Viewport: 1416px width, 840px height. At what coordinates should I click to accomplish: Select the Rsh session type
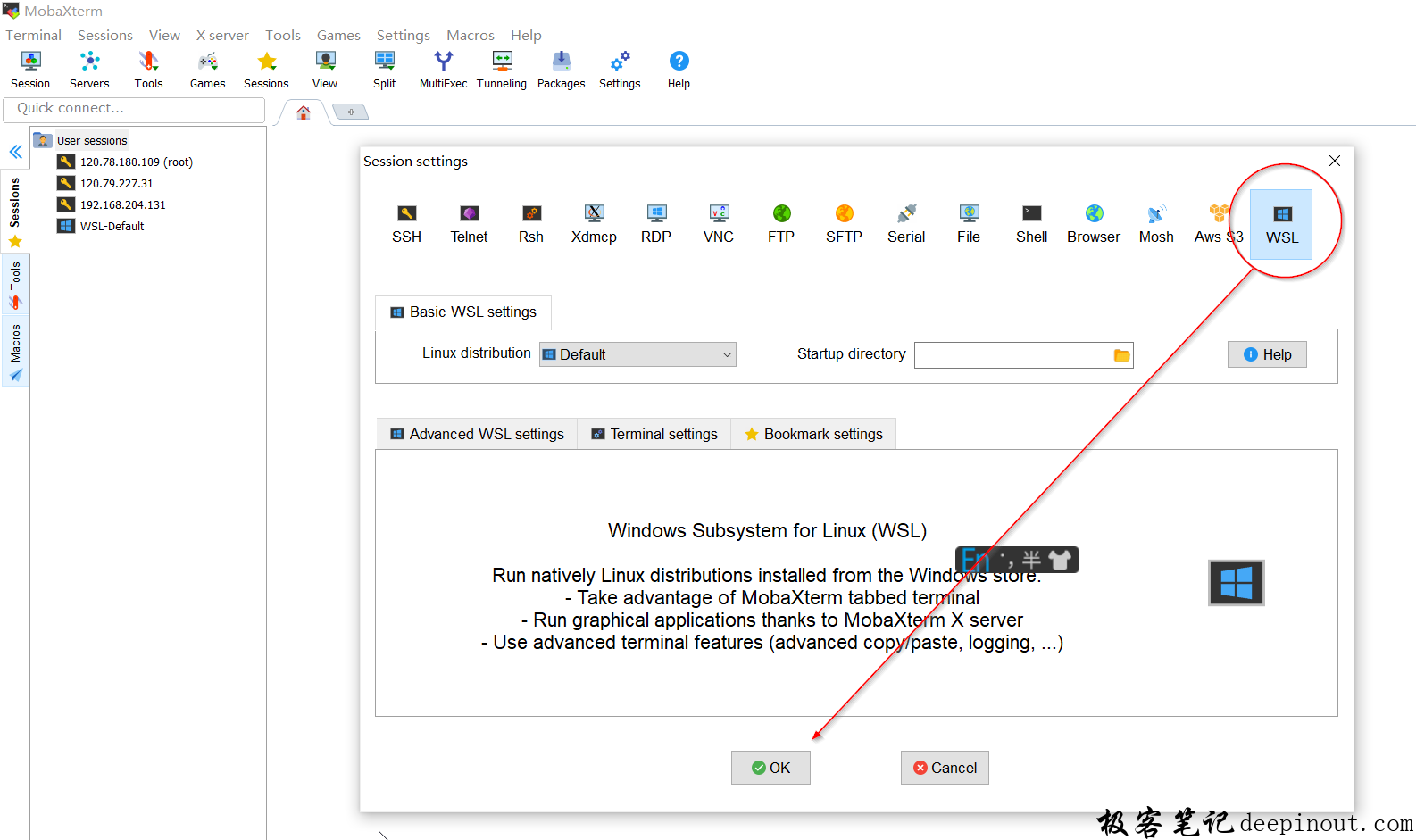[x=531, y=224]
